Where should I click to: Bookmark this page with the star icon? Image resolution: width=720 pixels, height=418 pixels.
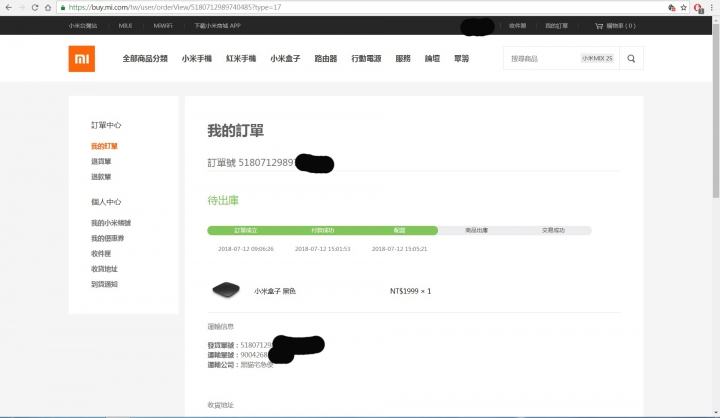pyautogui.click(x=683, y=7)
